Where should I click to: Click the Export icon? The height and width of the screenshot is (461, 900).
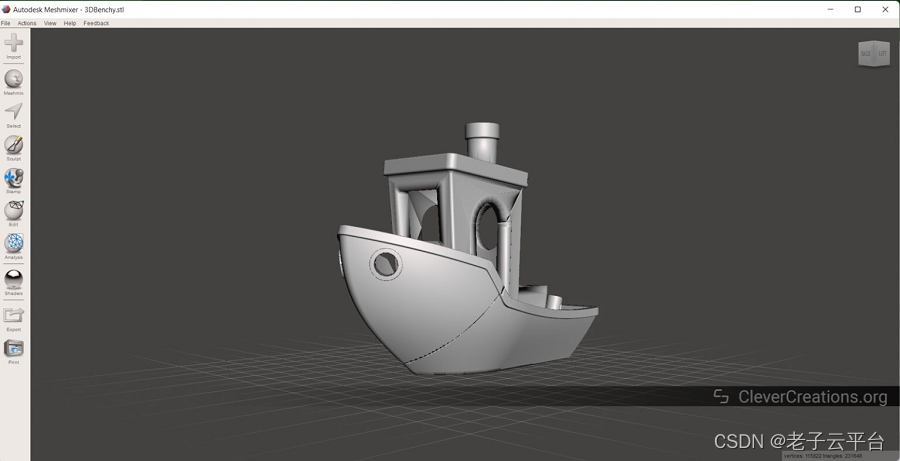coord(14,315)
